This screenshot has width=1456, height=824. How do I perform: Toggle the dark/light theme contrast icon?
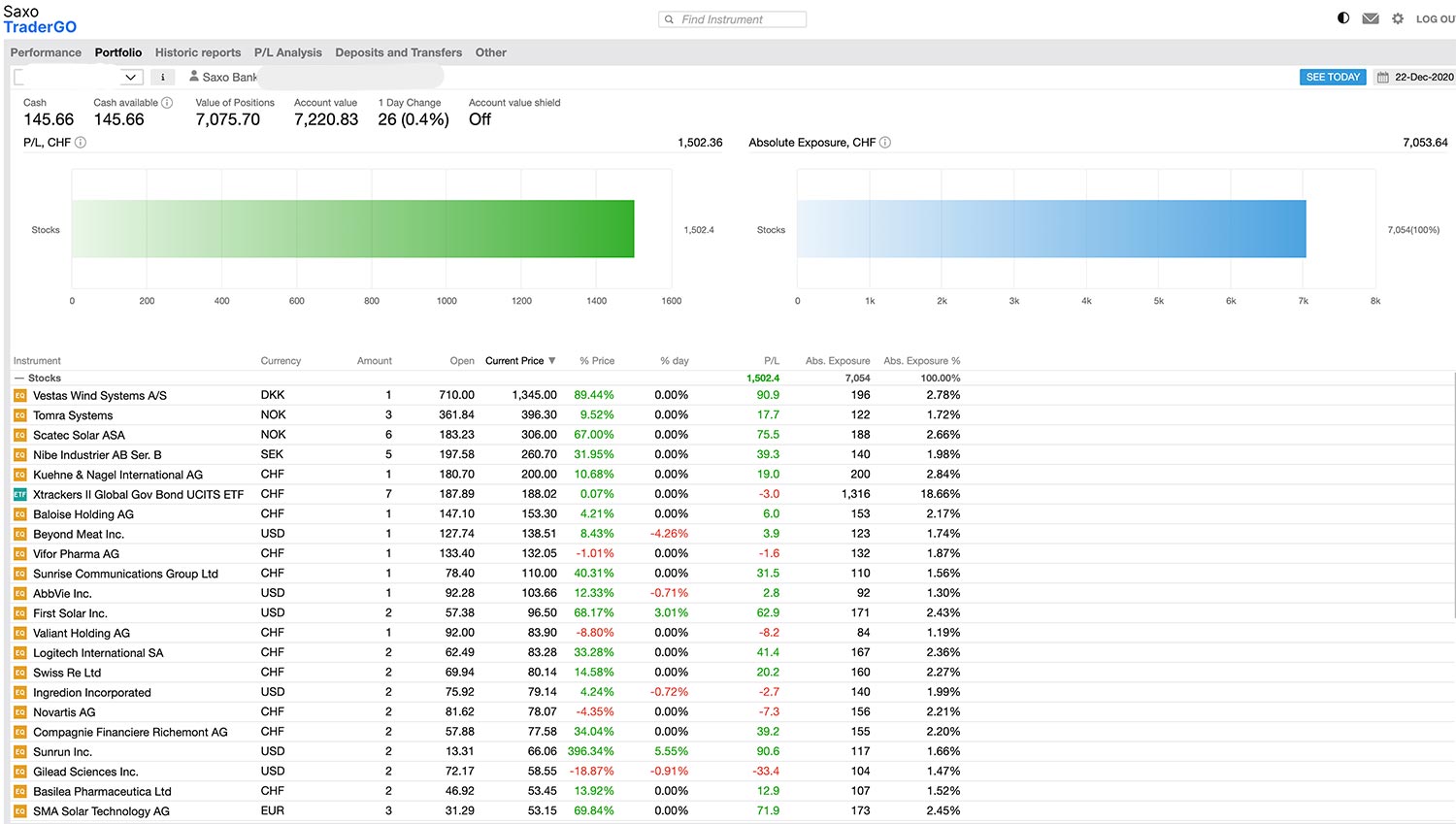1343,18
